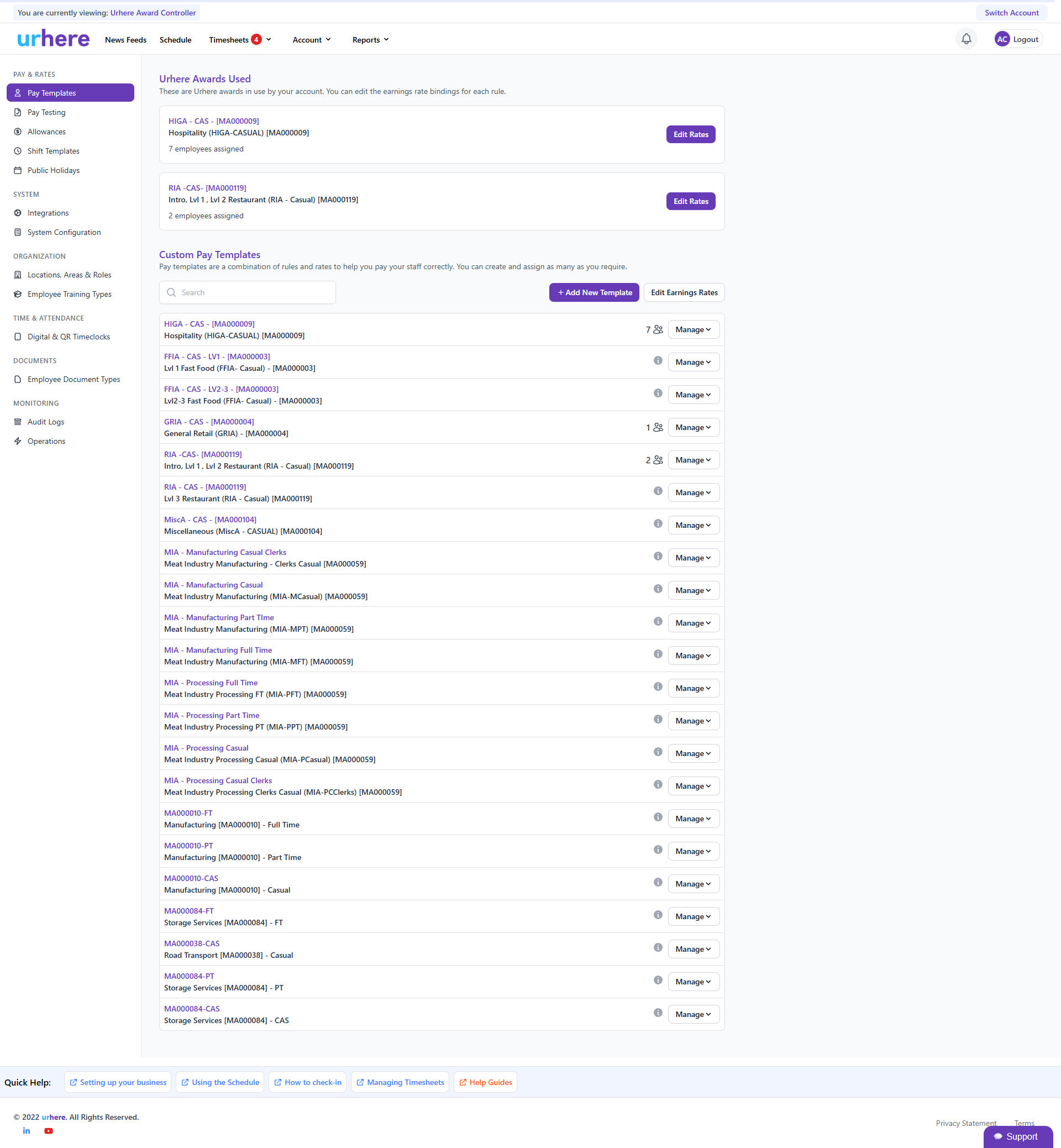The width and height of the screenshot is (1061, 1148).
Task: Open Manage dropdown for RIA - CAS Lvl 3
Action: tap(694, 492)
